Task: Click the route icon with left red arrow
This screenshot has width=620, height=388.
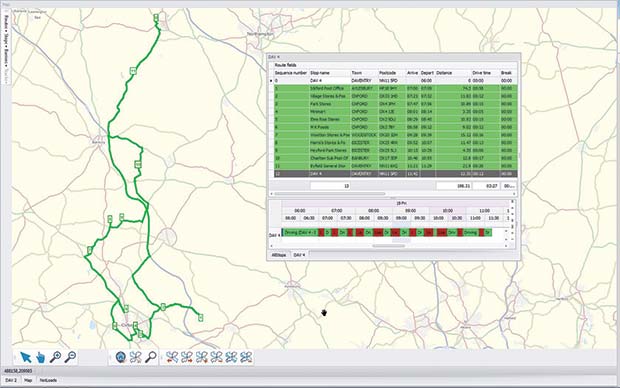Action: pyautogui.click(x=172, y=358)
